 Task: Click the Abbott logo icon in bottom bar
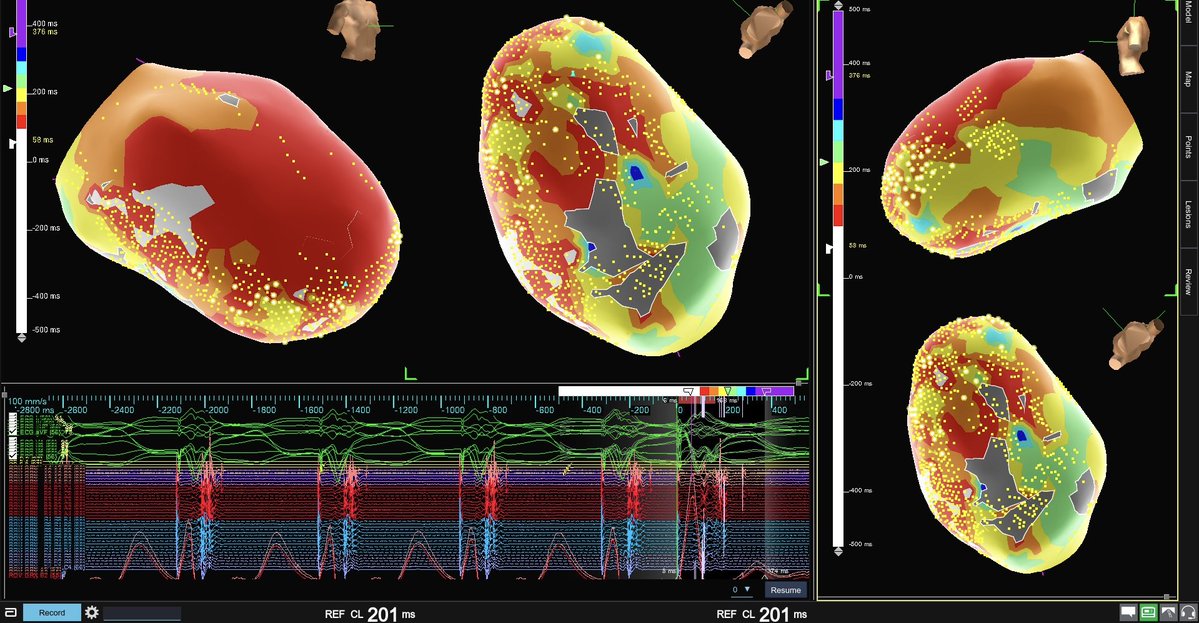[10, 612]
